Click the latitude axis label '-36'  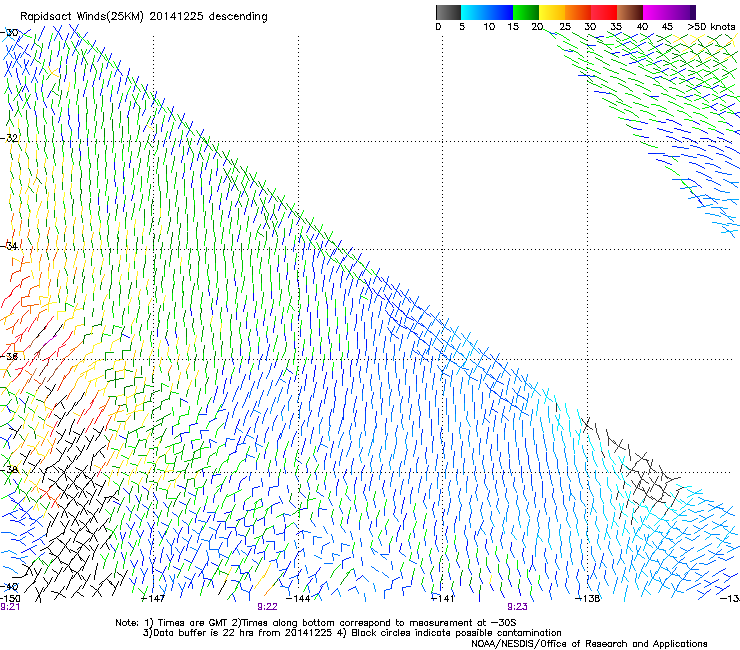click(x=9, y=356)
